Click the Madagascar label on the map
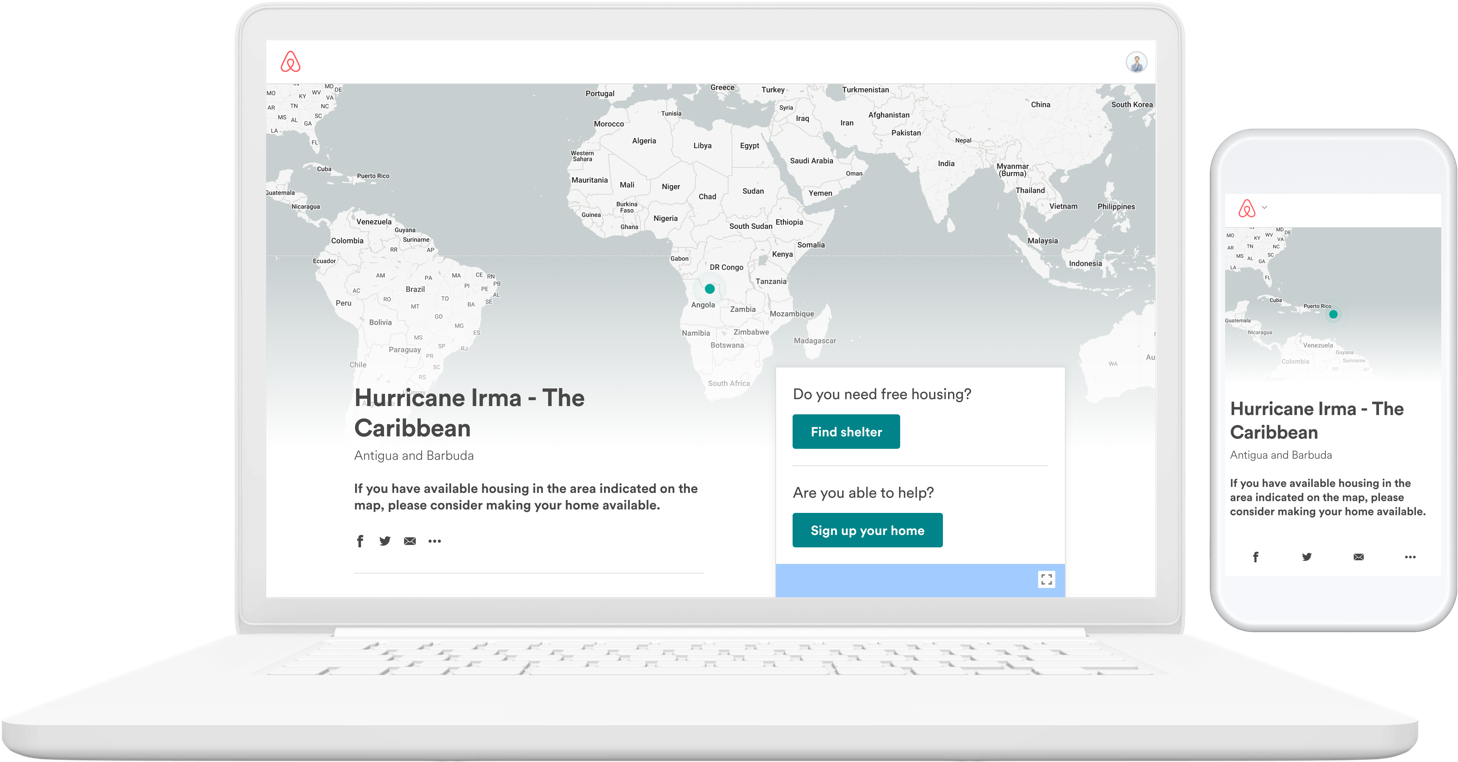This screenshot has width=1458, height=762. tap(815, 341)
